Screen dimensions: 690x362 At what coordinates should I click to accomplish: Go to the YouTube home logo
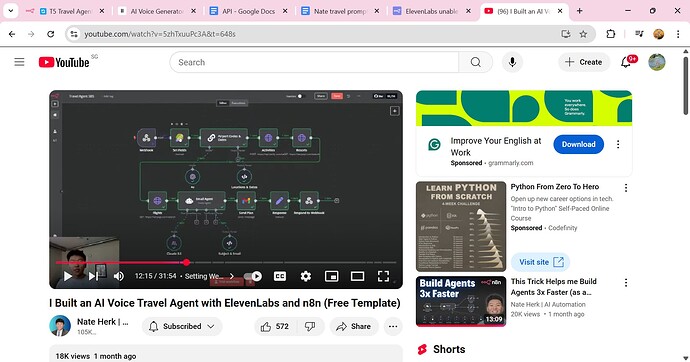[x=64, y=62]
